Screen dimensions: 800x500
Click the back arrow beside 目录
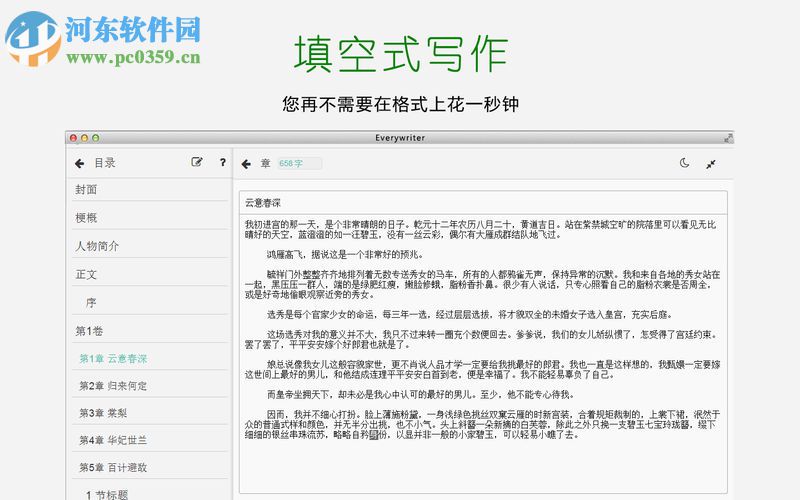tap(80, 163)
